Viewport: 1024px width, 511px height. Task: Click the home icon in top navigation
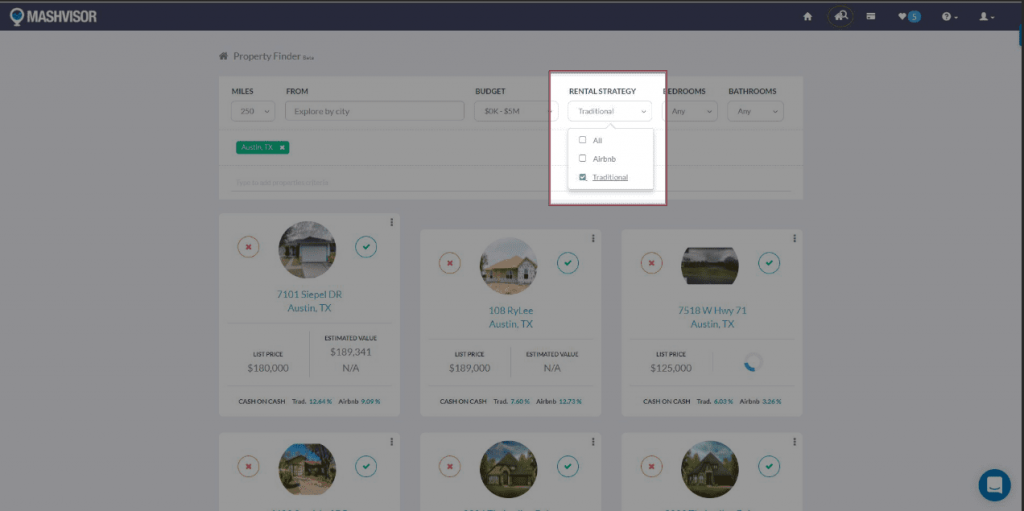(x=807, y=16)
